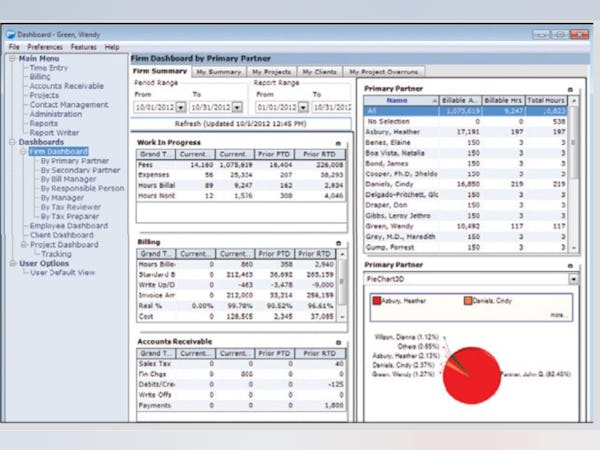The width and height of the screenshot is (600, 450).
Task: Collapse the Dashboards tree node
Action: (x=12, y=142)
